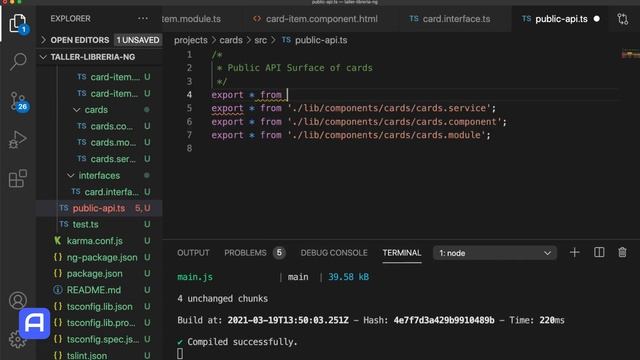Click line number 8 in the gutter
This screenshot has width=640, height=360.
point(189,148)
